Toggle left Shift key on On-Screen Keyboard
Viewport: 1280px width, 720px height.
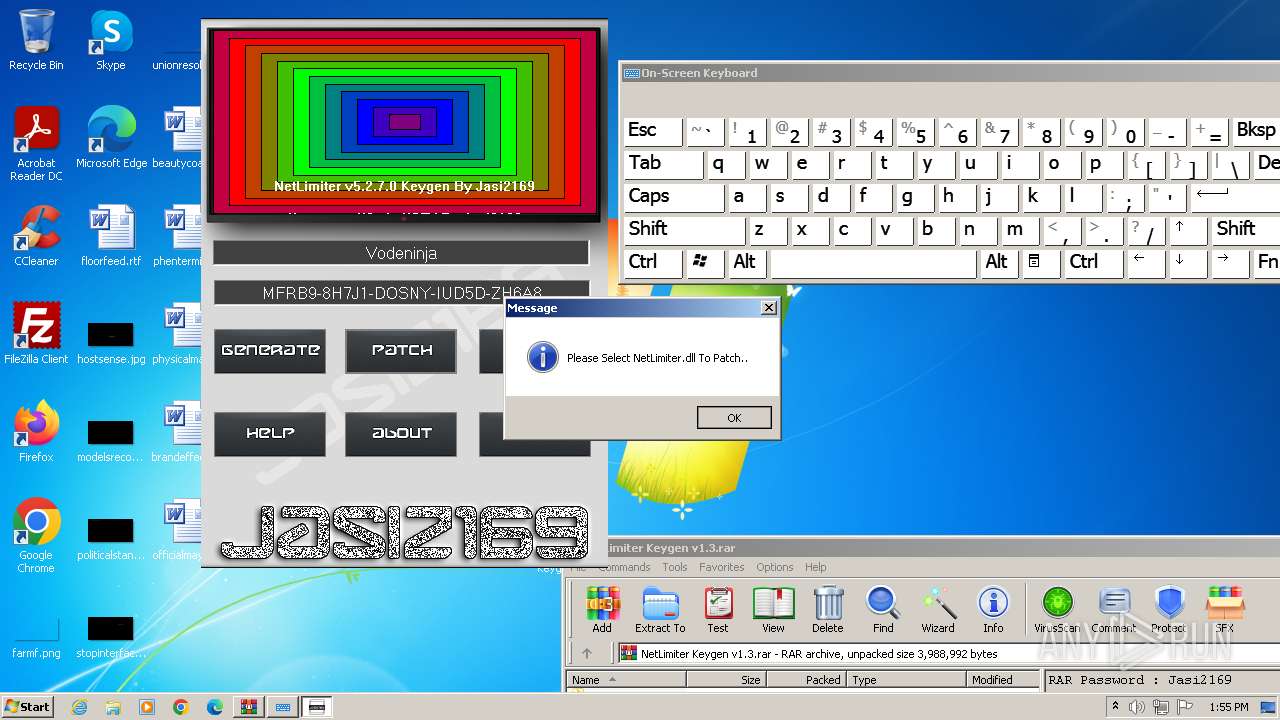click(x=684, y=230)
